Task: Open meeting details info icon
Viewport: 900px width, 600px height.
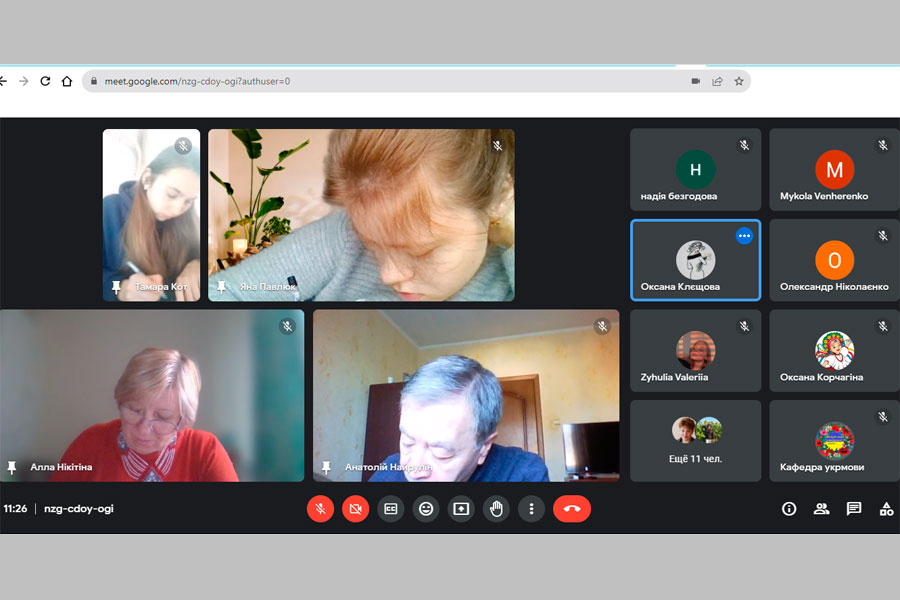Action: [789, 509]
